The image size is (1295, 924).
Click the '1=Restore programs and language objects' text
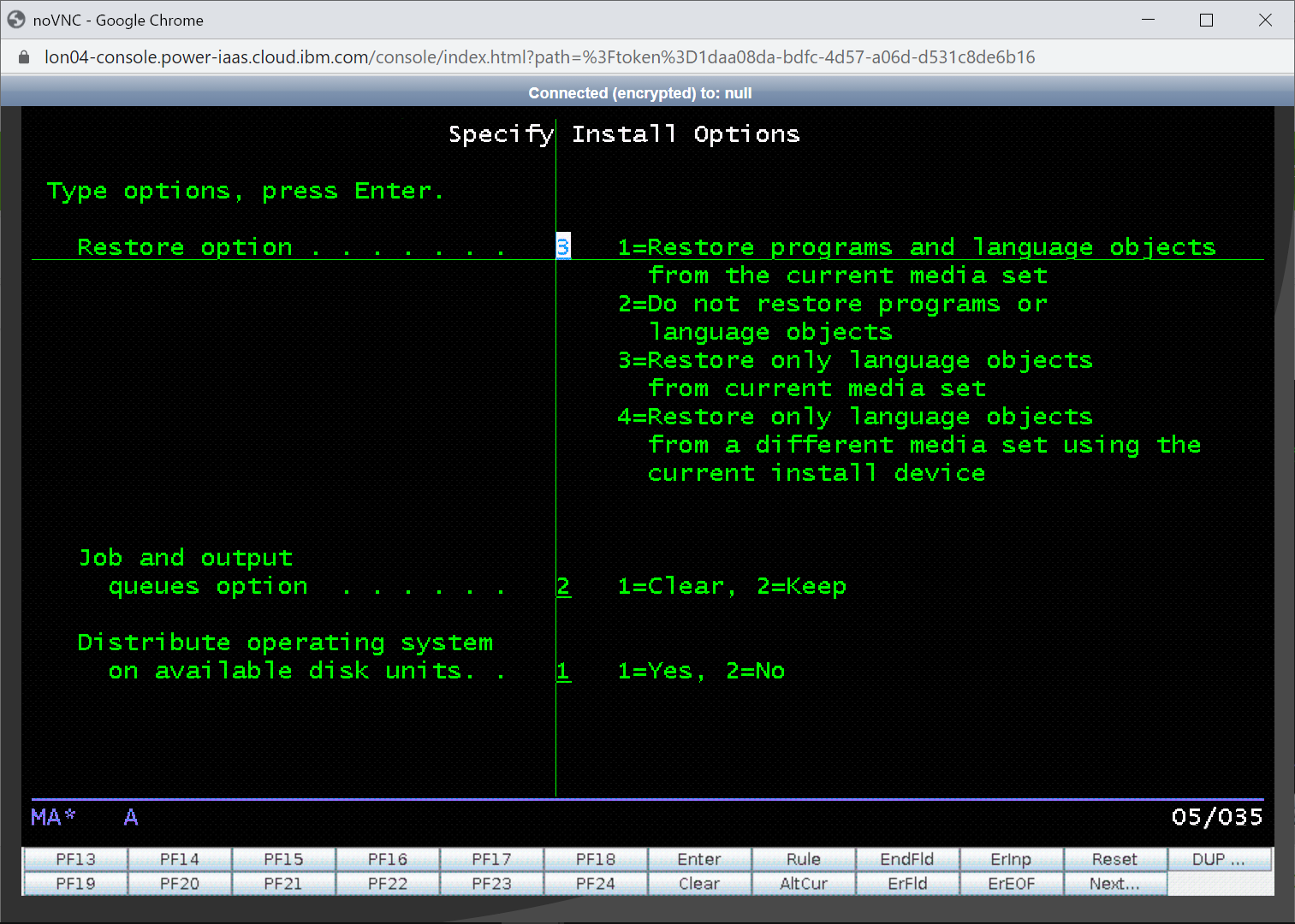[x=917, y=247]
